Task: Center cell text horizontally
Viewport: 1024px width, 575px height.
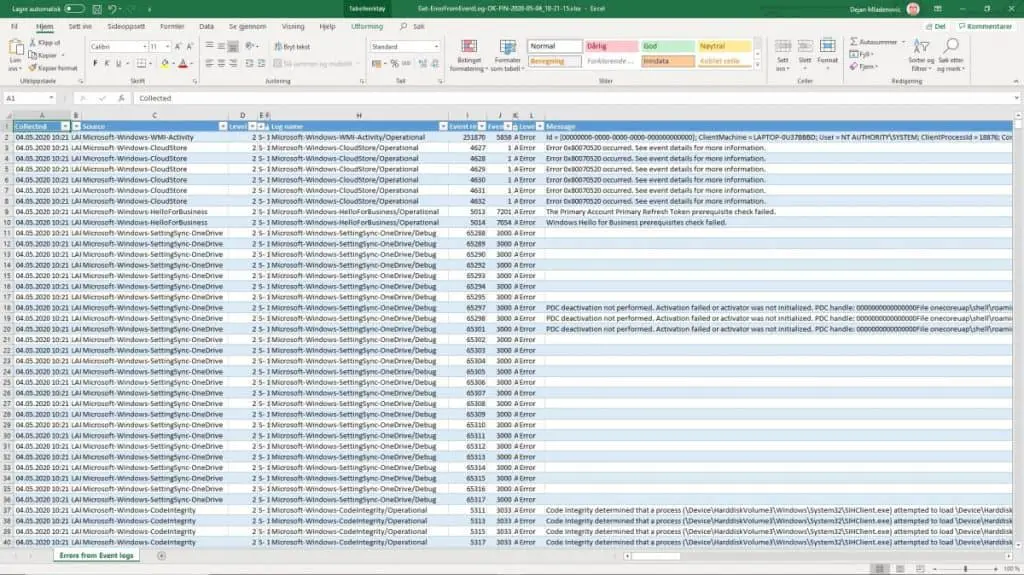Action: coord(221,63)
